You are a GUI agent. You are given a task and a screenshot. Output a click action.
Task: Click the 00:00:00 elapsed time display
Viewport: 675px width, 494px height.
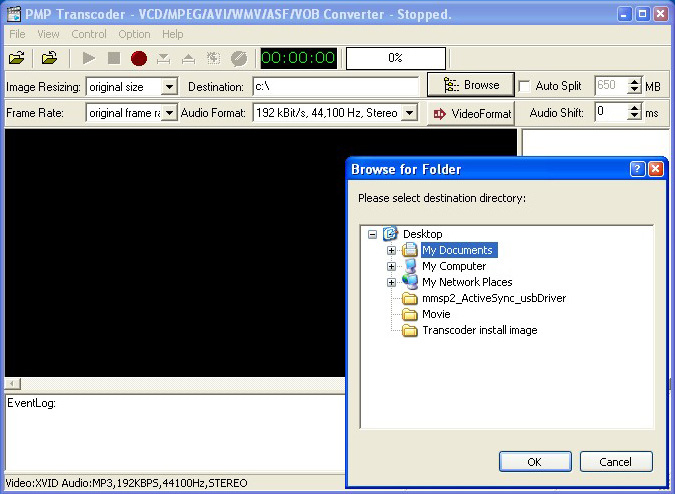pos(298,58)
